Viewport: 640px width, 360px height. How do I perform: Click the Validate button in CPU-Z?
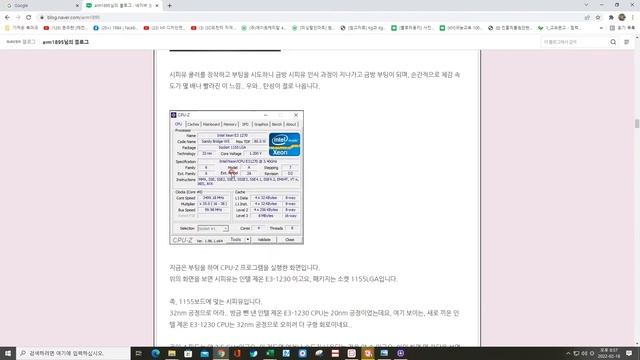(x=264, y=240)
